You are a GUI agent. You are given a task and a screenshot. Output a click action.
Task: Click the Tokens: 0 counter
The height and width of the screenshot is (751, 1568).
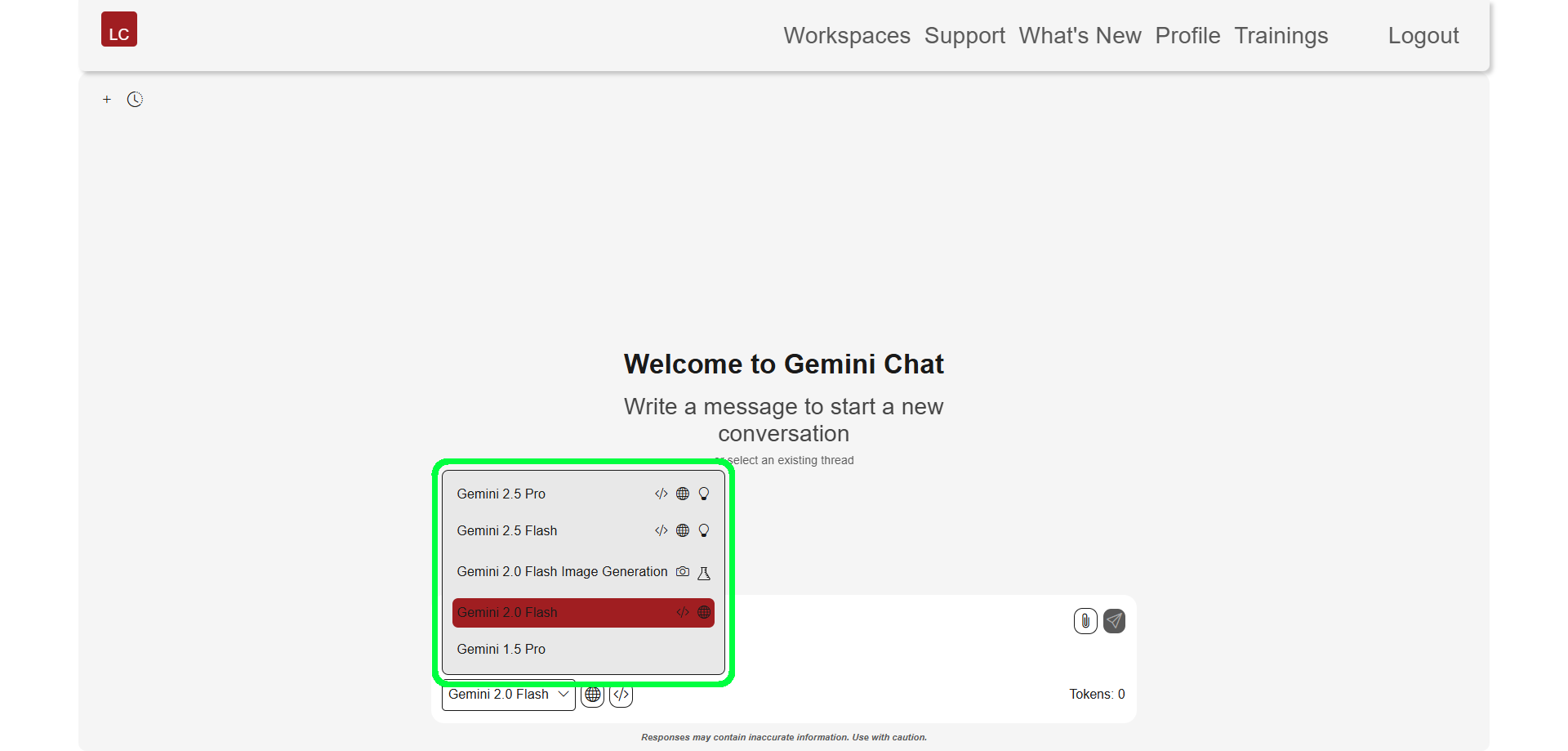(x=1097, y=695)
